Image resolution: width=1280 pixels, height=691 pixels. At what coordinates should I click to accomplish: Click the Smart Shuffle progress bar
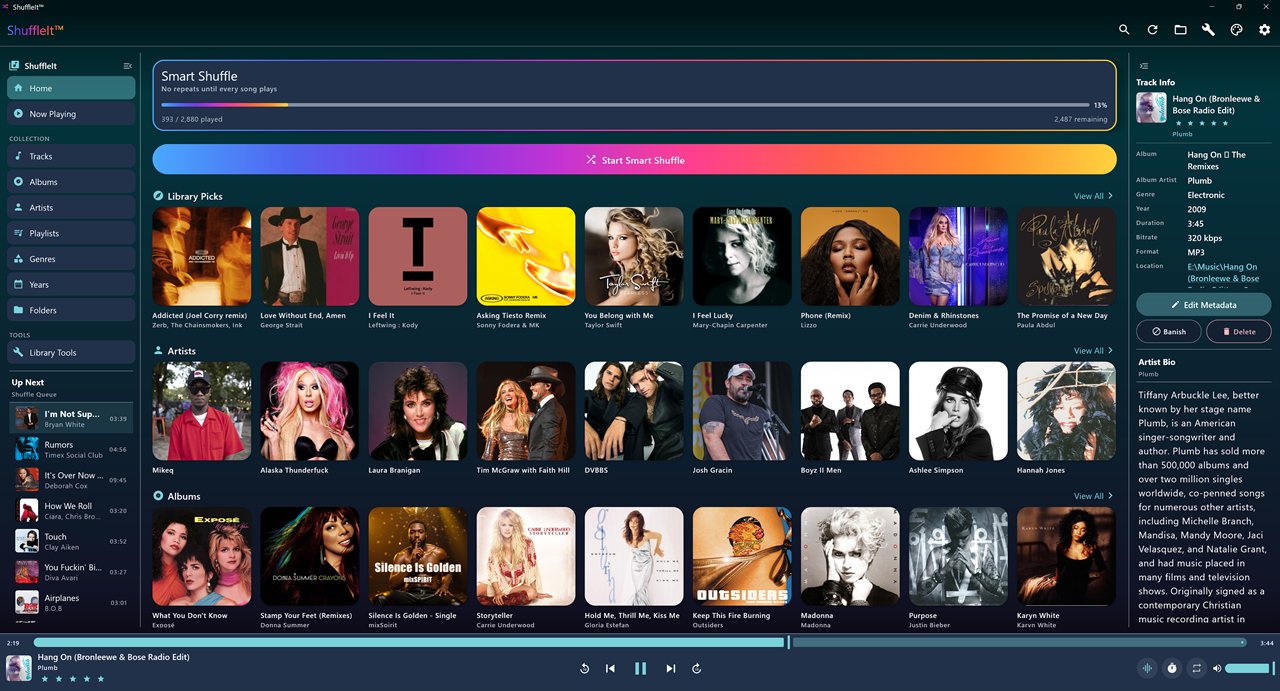click(625, 104)
